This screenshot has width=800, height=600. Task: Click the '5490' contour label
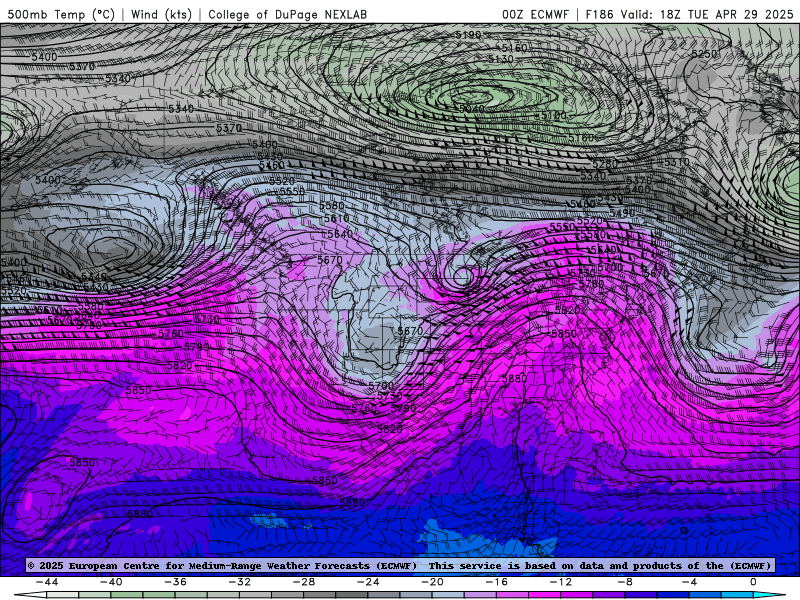point(622,213)
